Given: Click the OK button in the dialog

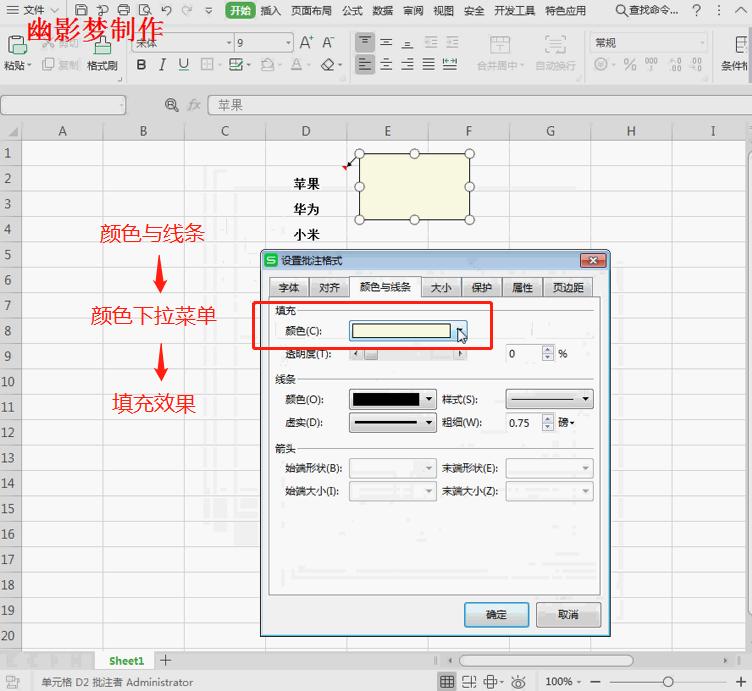Looking at the screenshot, I should (x=496, y=615).
